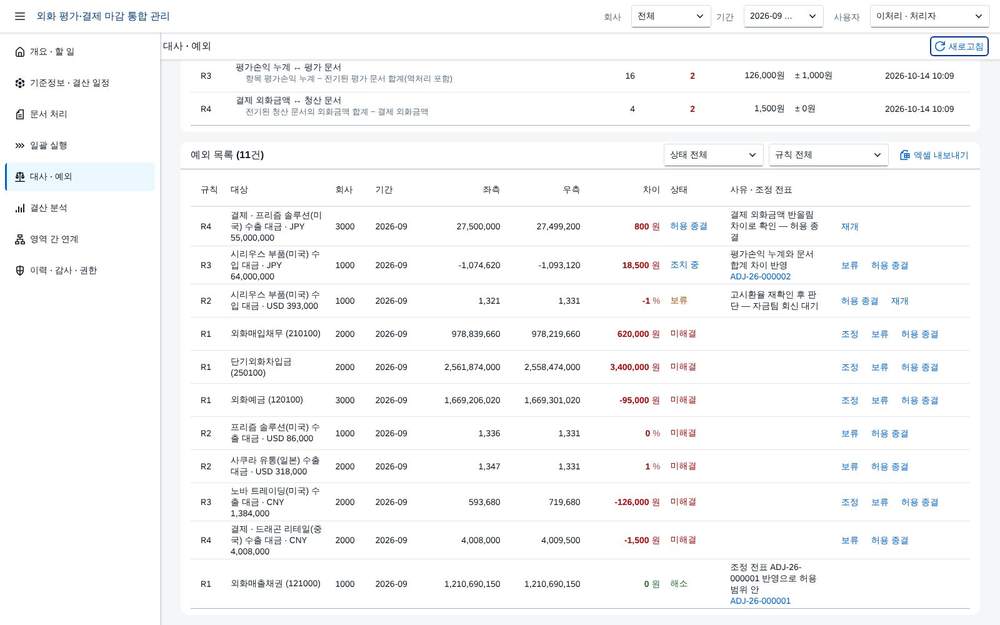The height and width of the screenshot is (625, 1000).
Task: Click 허용 종결 for 외화예금 (120100) row
Action: pos(920,401)
